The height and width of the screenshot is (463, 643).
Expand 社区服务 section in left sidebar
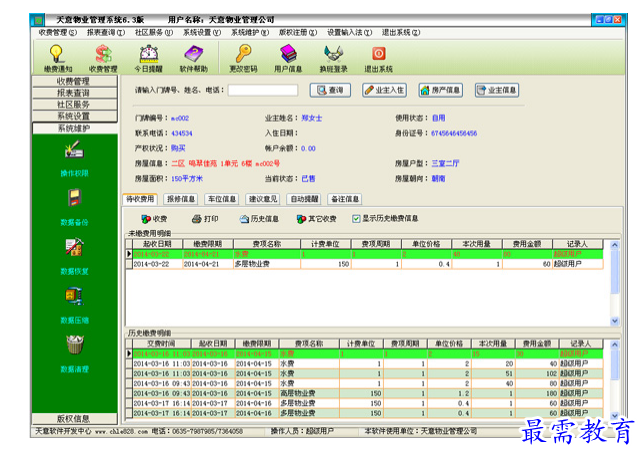click(75, 105)
